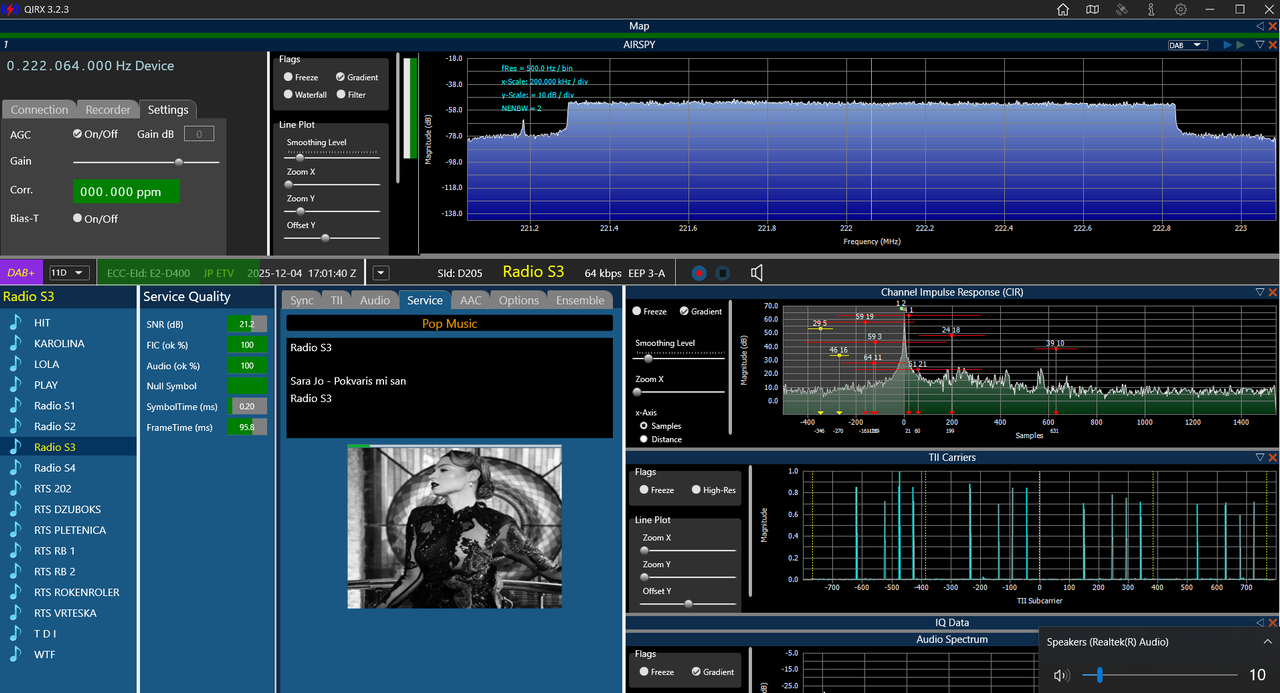The width and height of the screenshot is (1280, 693).
Task: Open the info icon in title bar
Action: [1151, 9]
